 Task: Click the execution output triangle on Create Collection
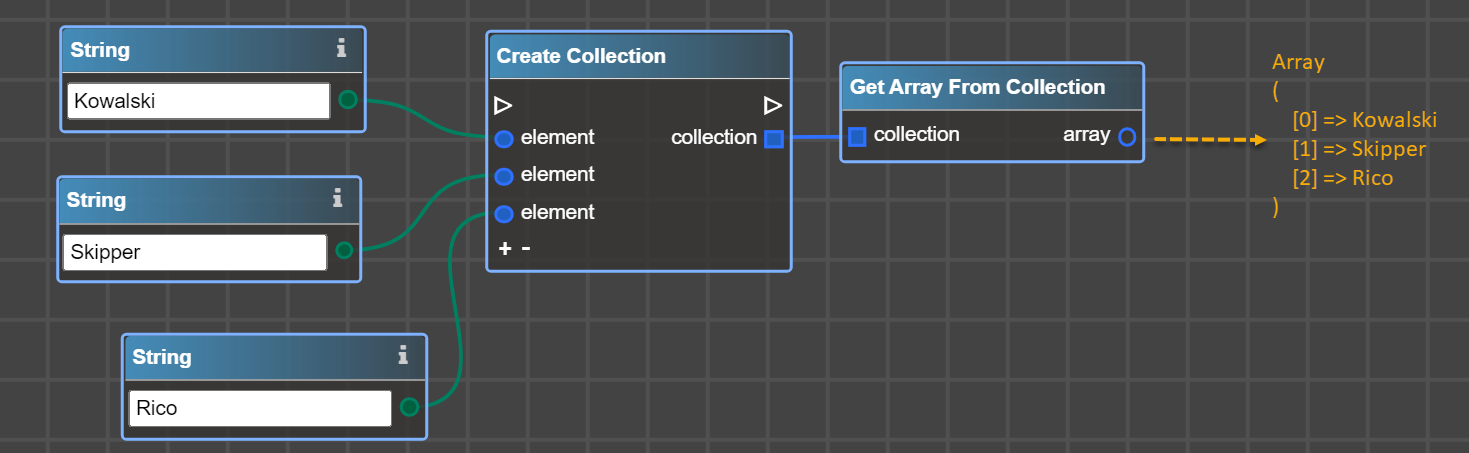tap(772, 105)
